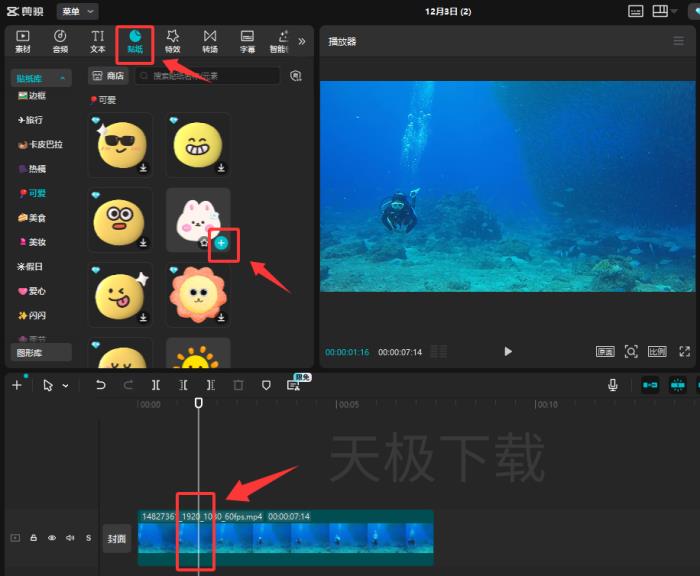Image resolution: width=700 pixels, height=576 pixels.
Task: Expand more tabs with double chevron
Action: pyautogui.click(x=302, y=41)
